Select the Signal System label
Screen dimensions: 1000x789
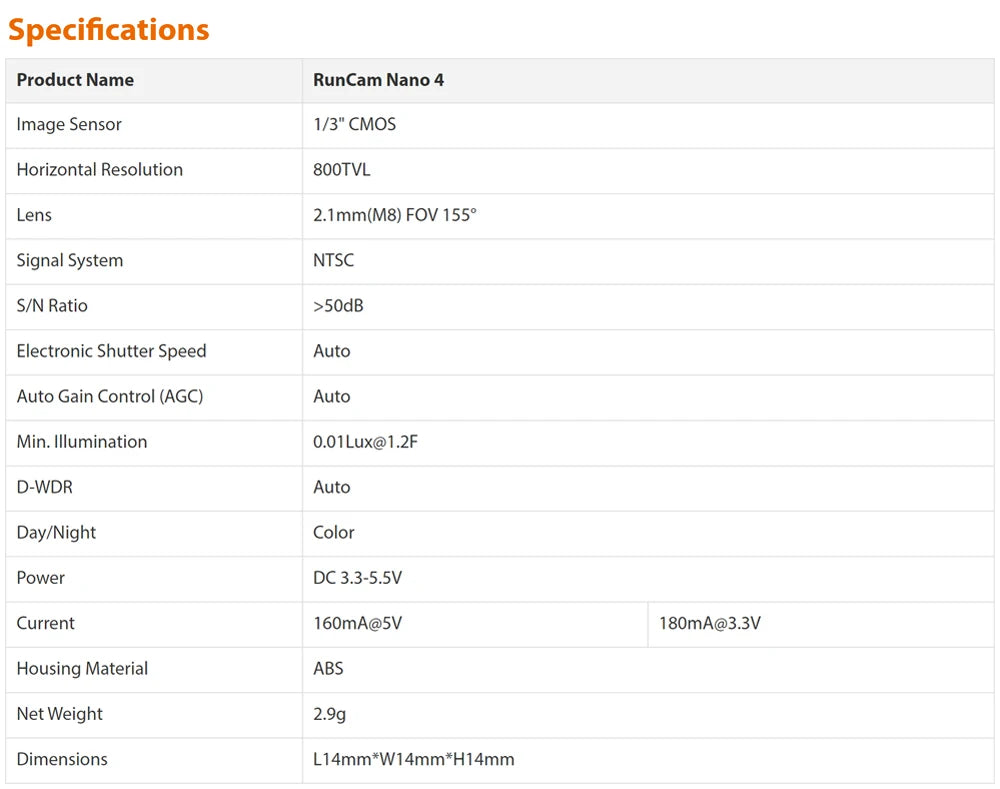(x=69, y=261)
